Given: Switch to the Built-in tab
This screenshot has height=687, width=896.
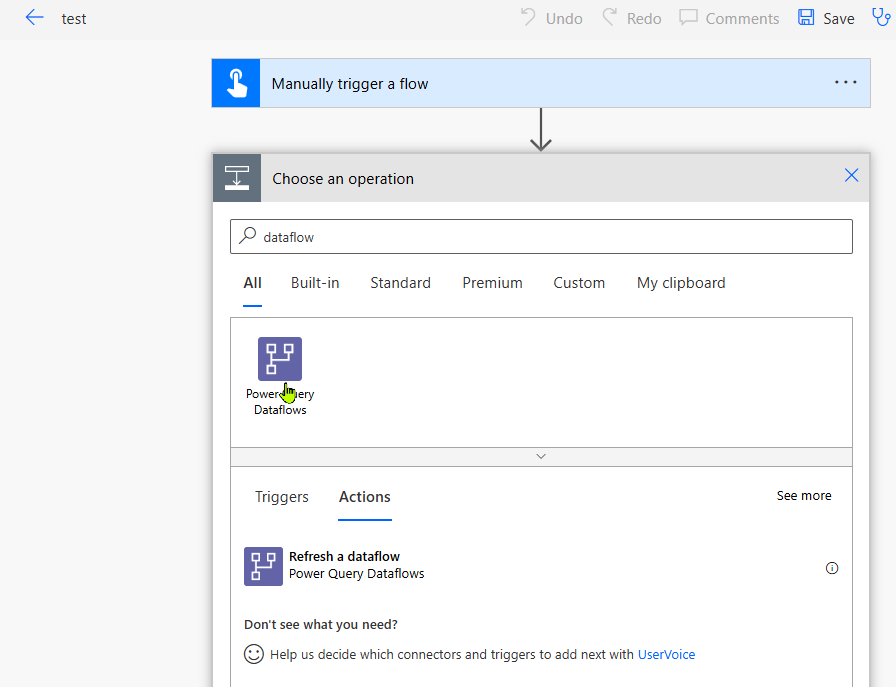Looking at the screenshot, I should pos(315,283).
